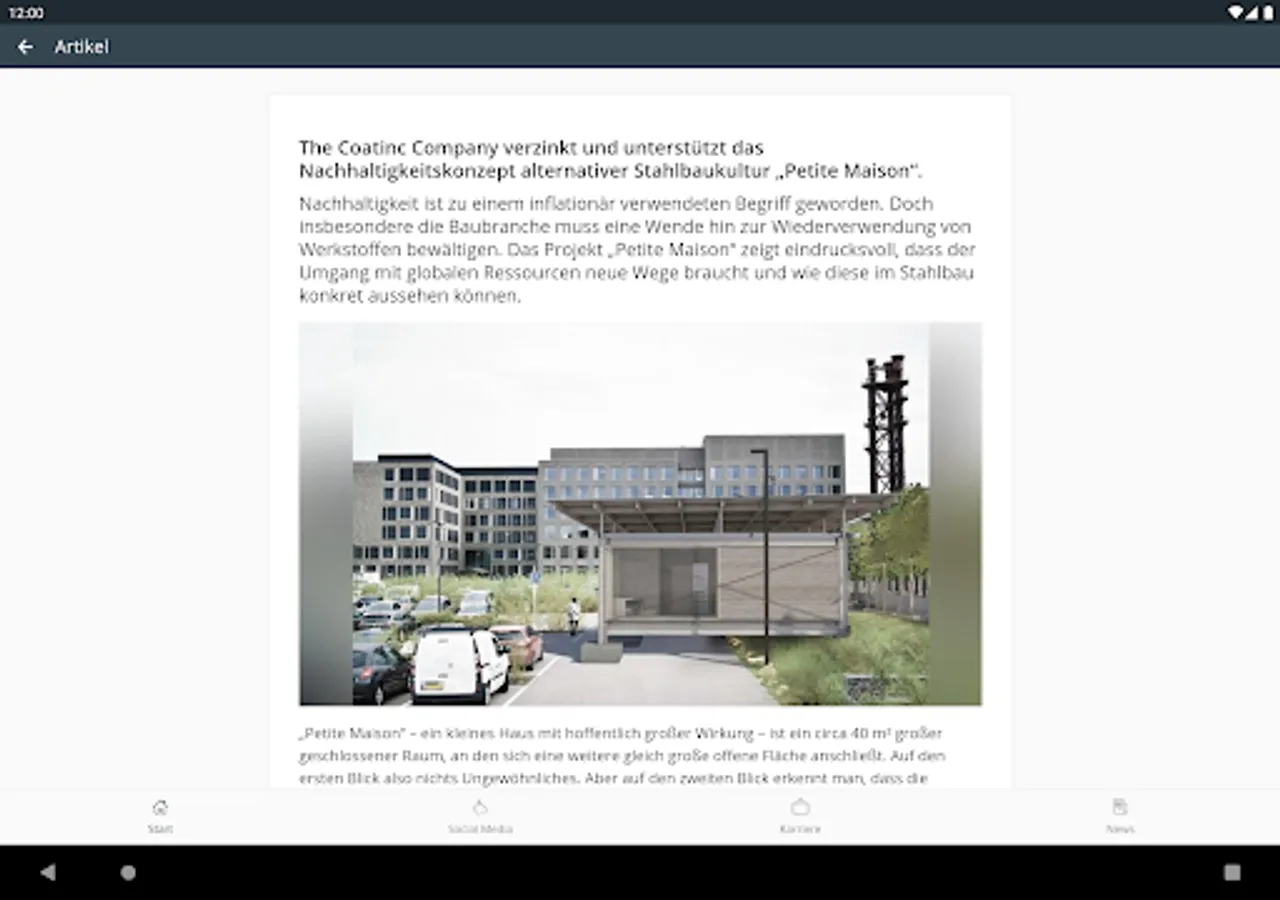Click the body paragraph starting "Petite Maison – ein kleines Haus"
Viewport: 1280px width, 900px height.
click(x=622, y=755)
